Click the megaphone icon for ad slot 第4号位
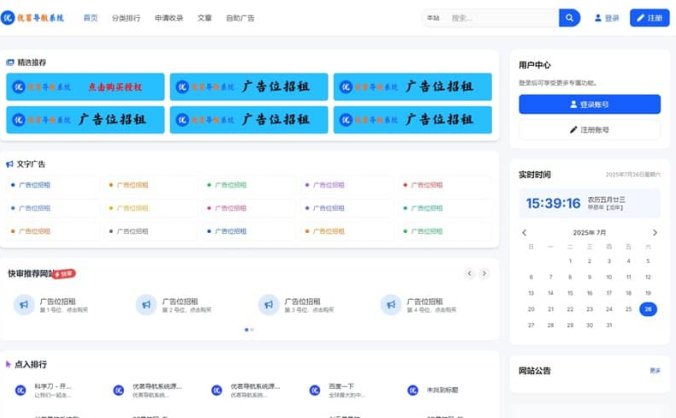Screen dimensions: 676x418 [391, 305]
